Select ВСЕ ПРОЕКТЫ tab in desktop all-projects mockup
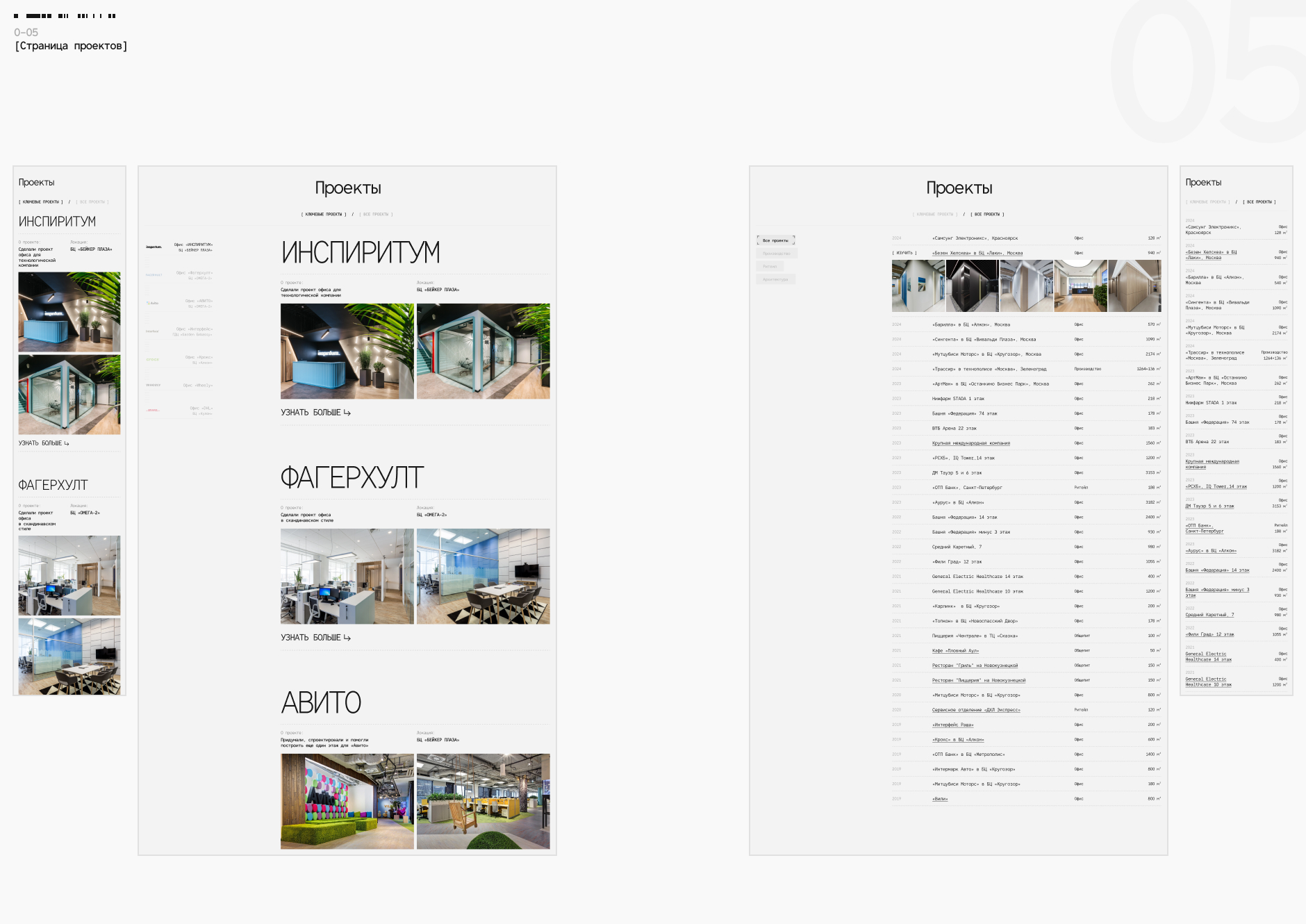Screen dimensions: 1306x924 point(987,215)
